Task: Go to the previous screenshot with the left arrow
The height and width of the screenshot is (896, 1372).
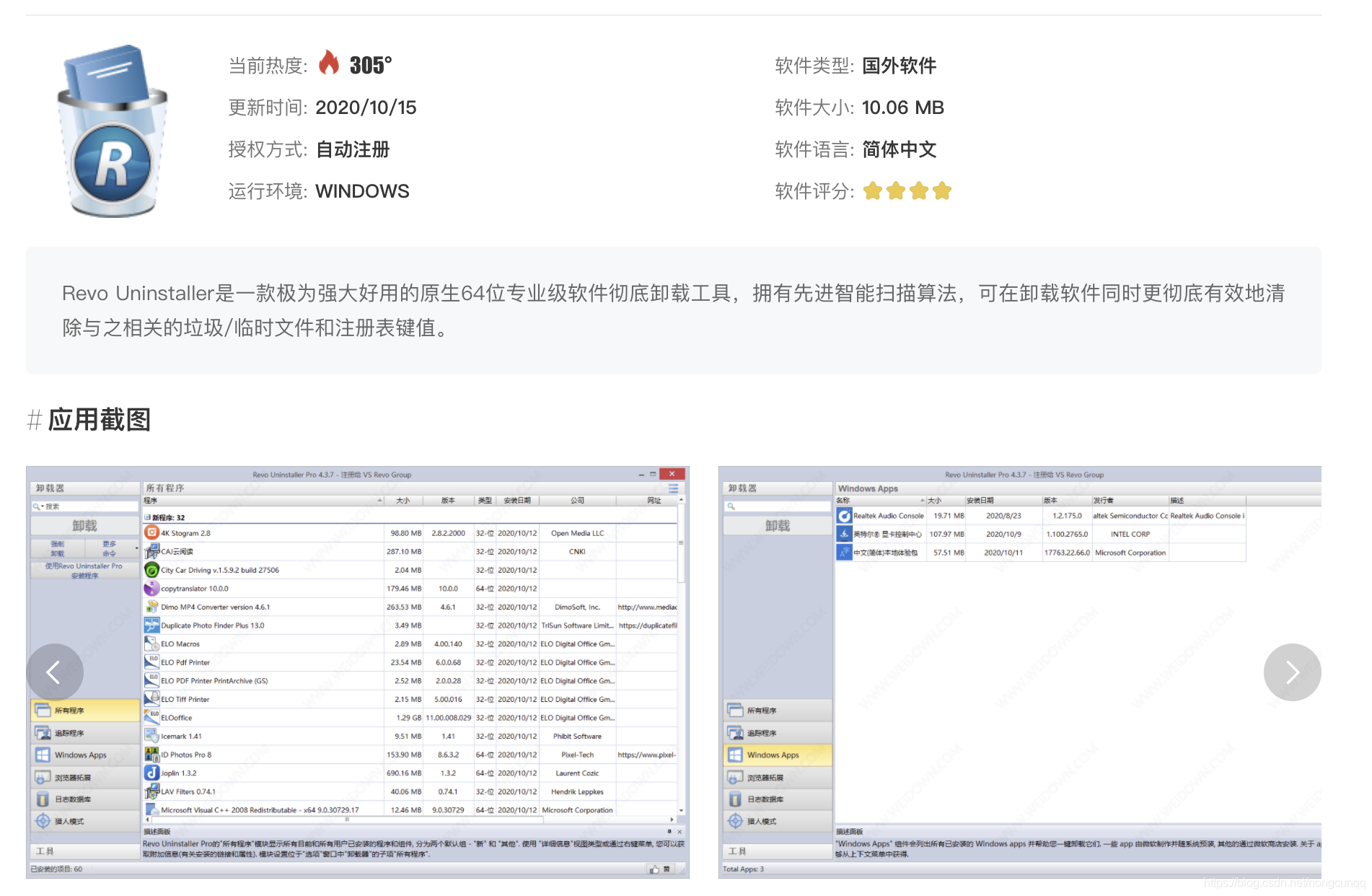Action: [x=55, y=672]
